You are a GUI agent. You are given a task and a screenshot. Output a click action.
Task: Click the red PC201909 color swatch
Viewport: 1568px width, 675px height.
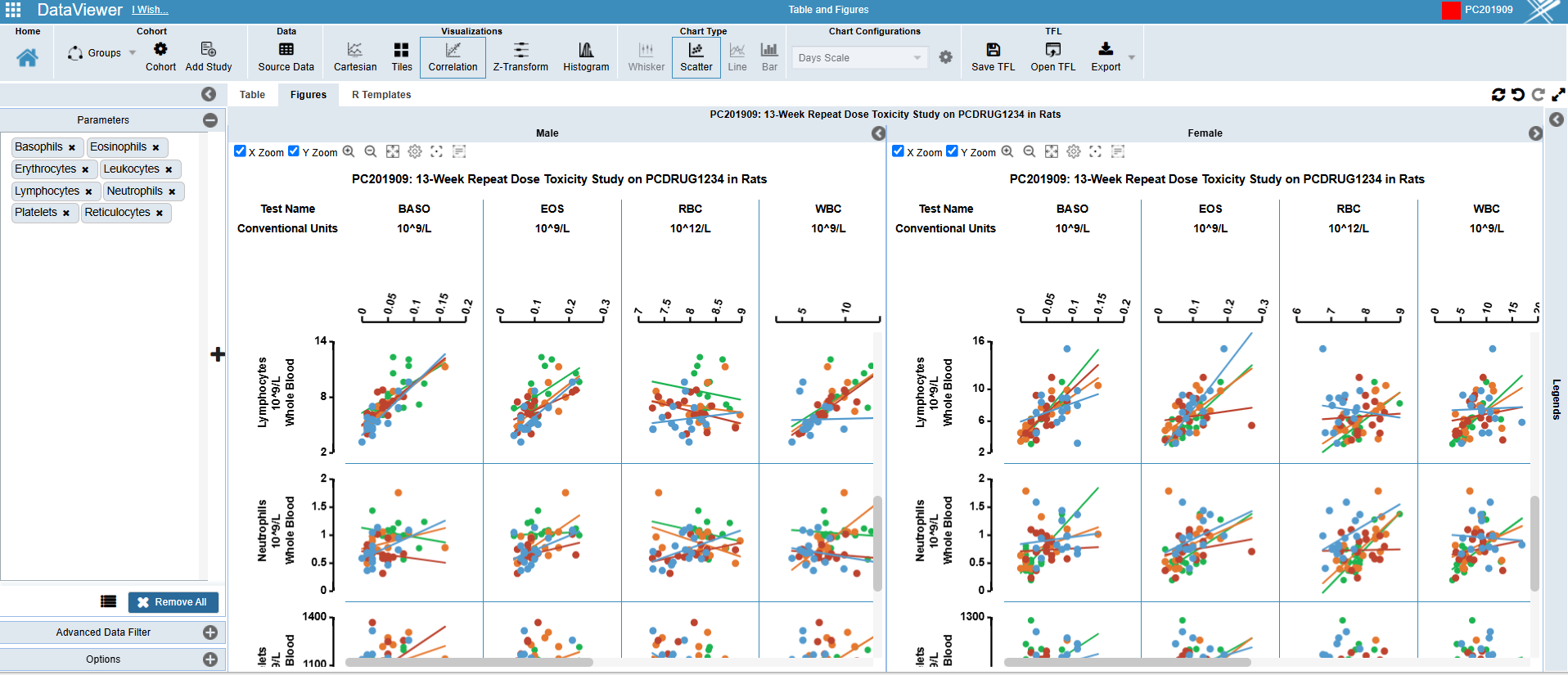(1450, 11)
